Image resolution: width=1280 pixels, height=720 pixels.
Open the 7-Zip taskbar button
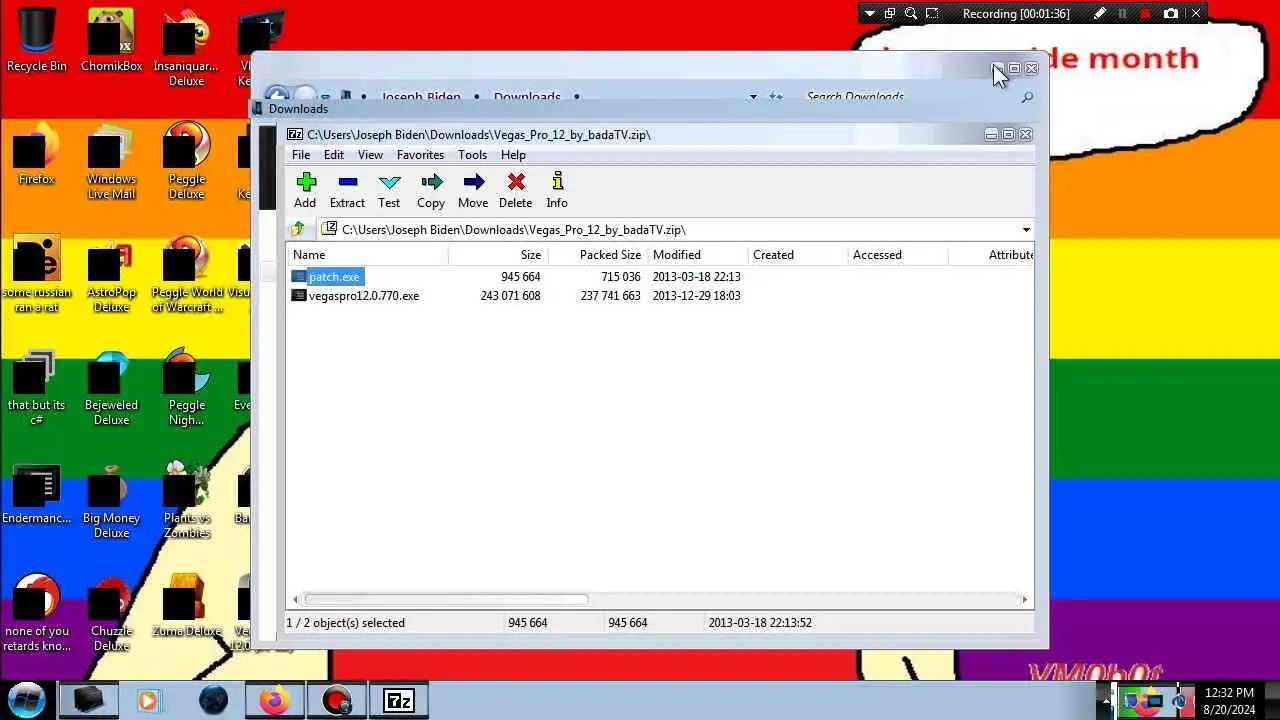[x=399, y=701]
